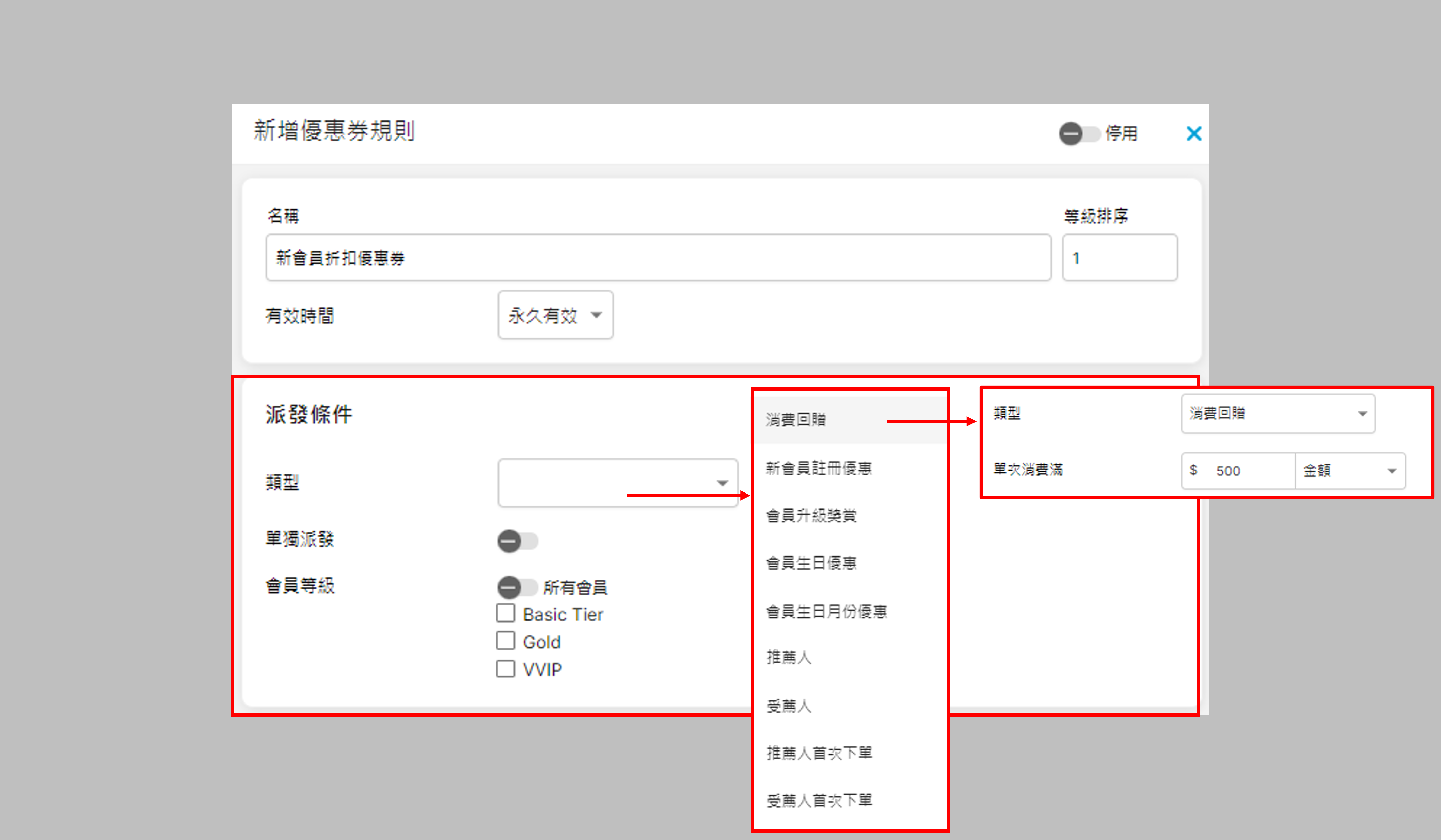The height and width of the screenshot is (840, 1441).
Task: Select 新會員註冊優惠 from the list
Action: [x=818, y=469]
